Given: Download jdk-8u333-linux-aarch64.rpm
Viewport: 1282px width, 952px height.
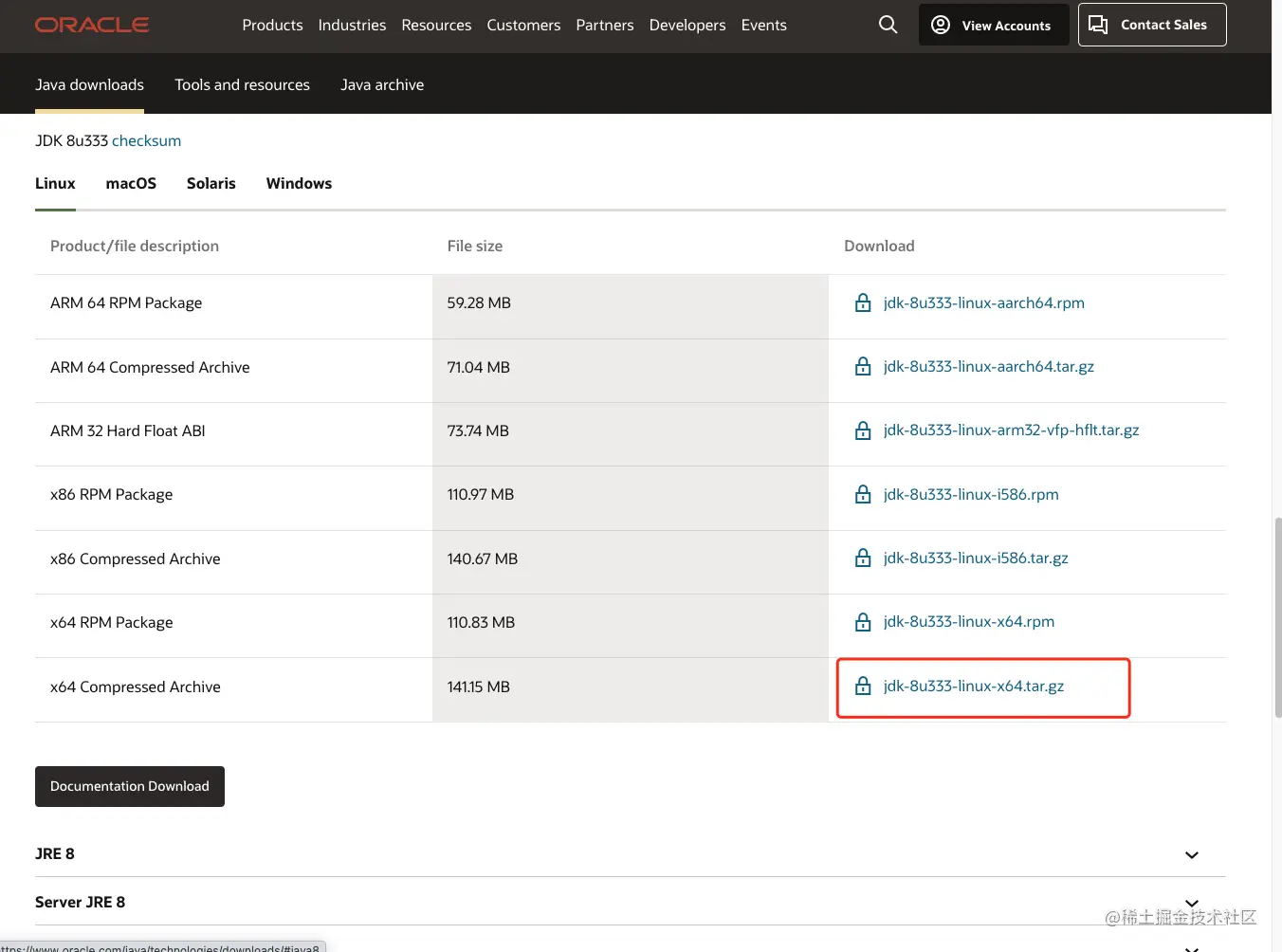Looking at the screenshot, I should (x=983, y=302).
